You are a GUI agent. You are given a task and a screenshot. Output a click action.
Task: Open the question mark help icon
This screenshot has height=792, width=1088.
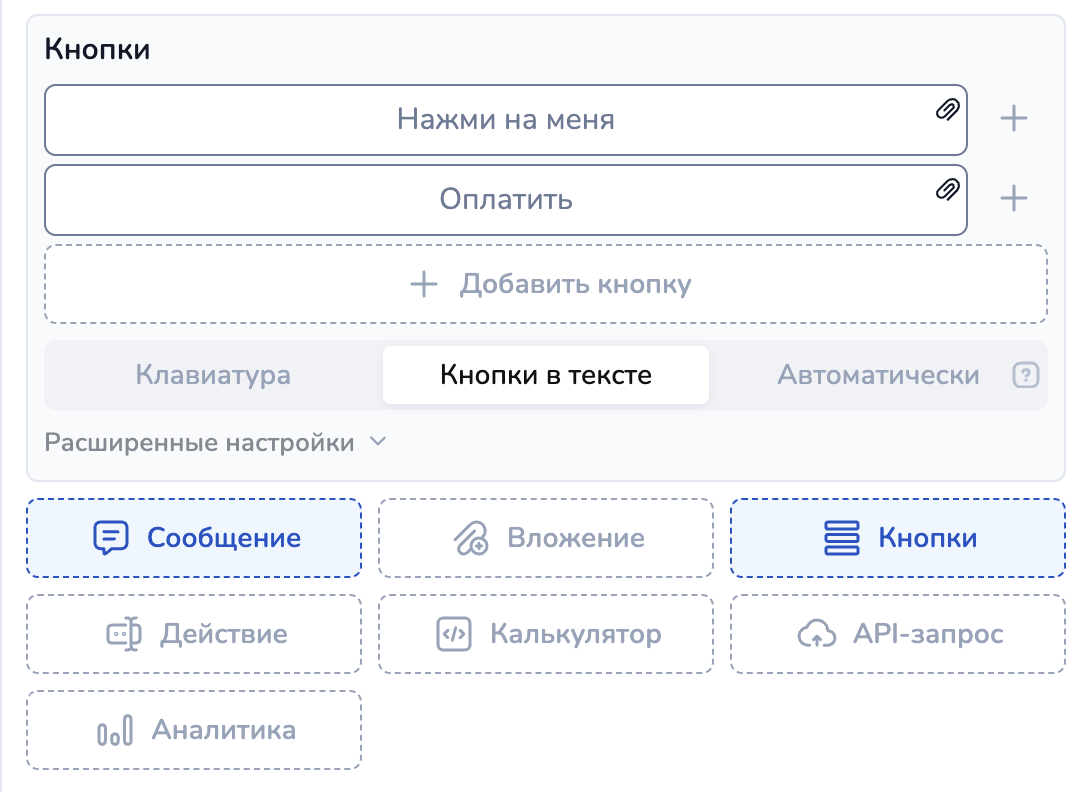pos(1026,376)
